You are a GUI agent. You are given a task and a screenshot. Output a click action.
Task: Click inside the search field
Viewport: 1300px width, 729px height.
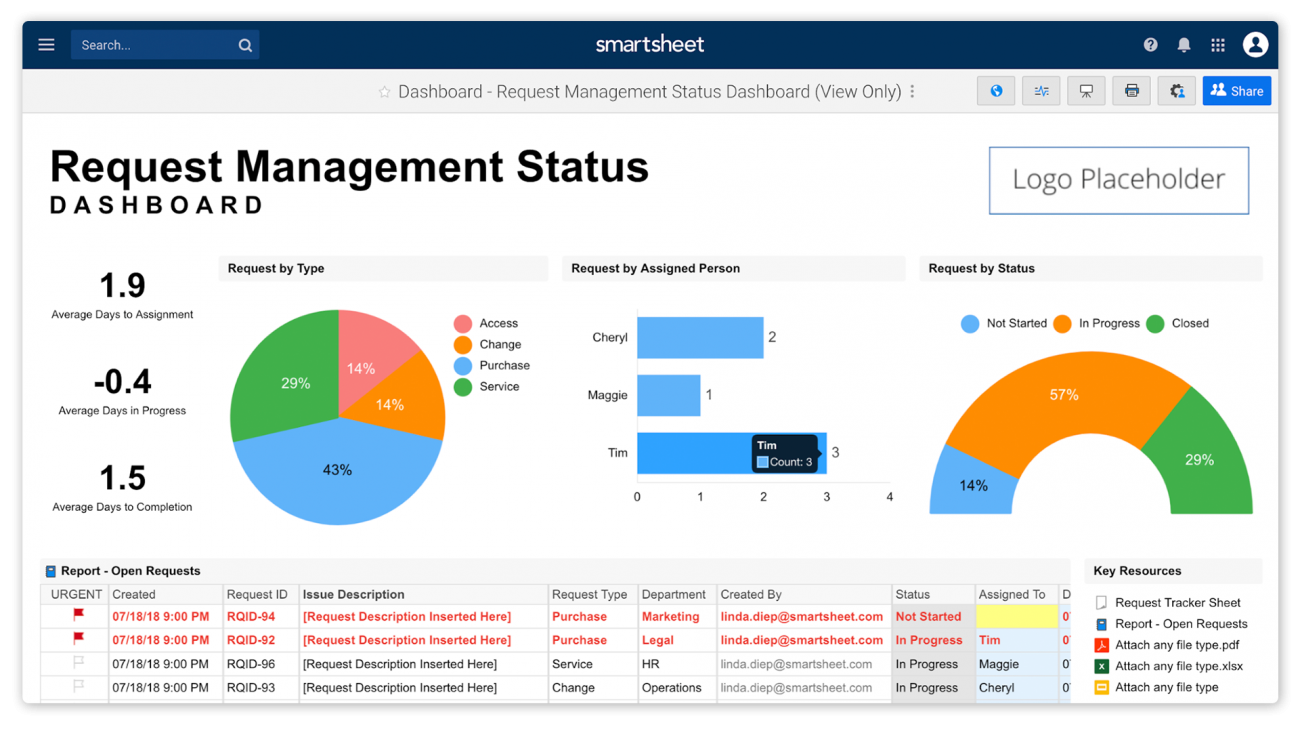pyautogui.click(x=155, y=44)
